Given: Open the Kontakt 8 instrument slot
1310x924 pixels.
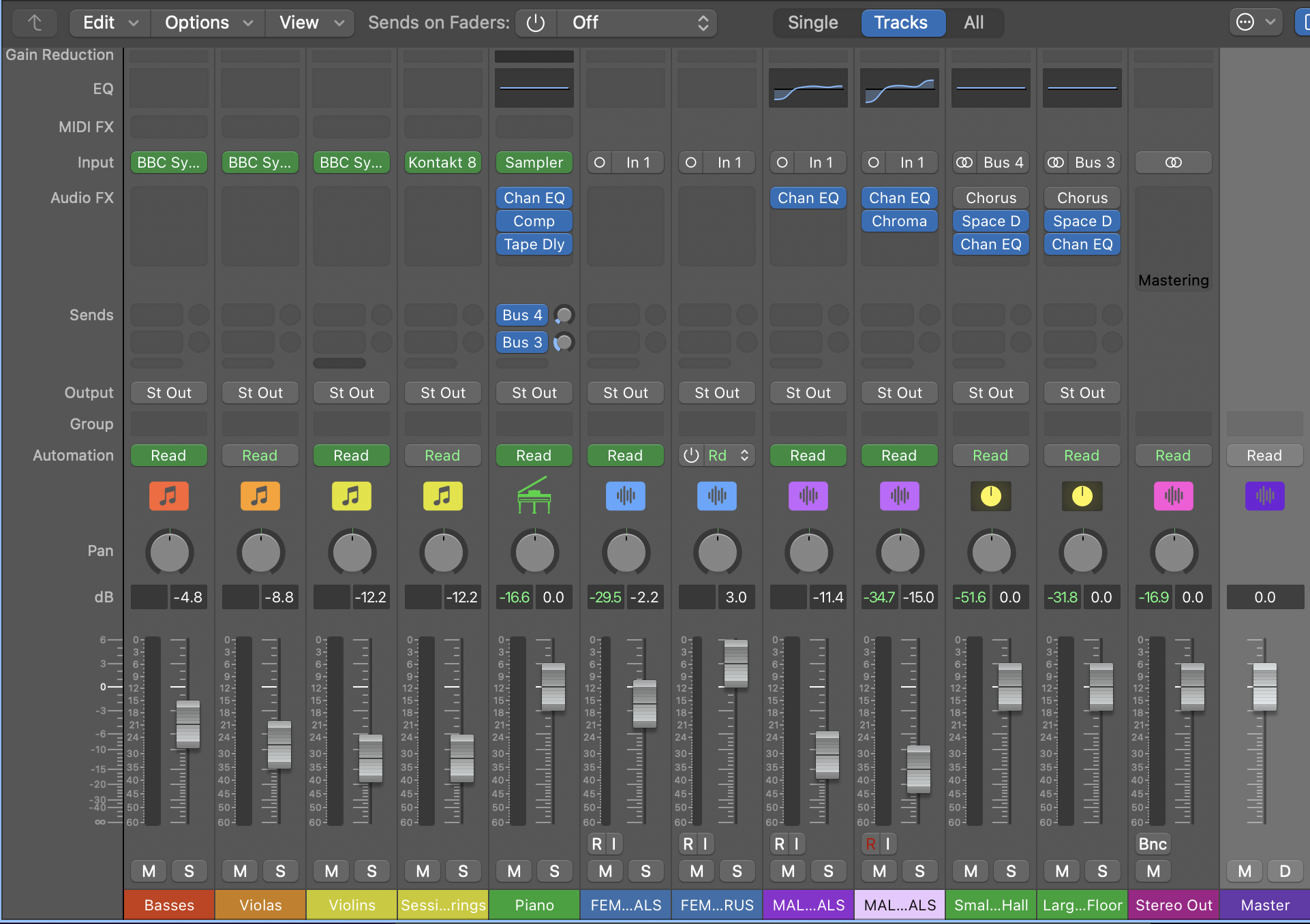Looking at the screenshot, I should [x=442, y=162].
